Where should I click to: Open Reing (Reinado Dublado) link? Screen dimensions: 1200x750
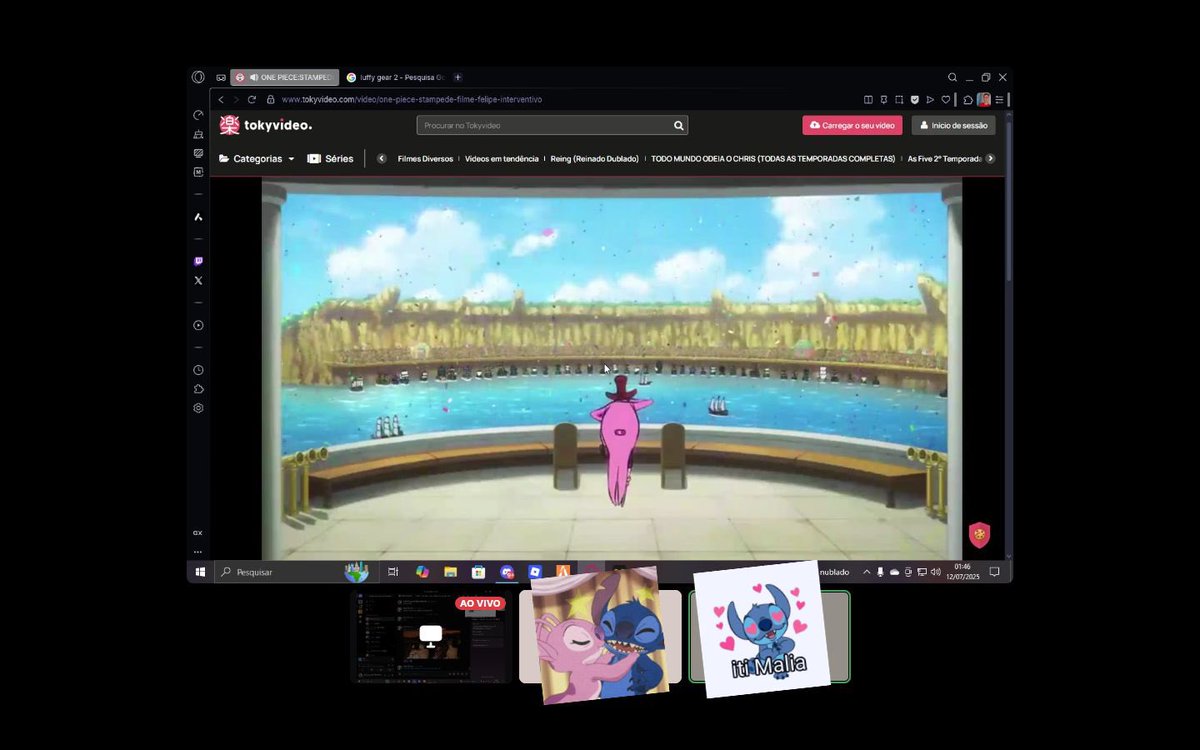pos(594,158)
